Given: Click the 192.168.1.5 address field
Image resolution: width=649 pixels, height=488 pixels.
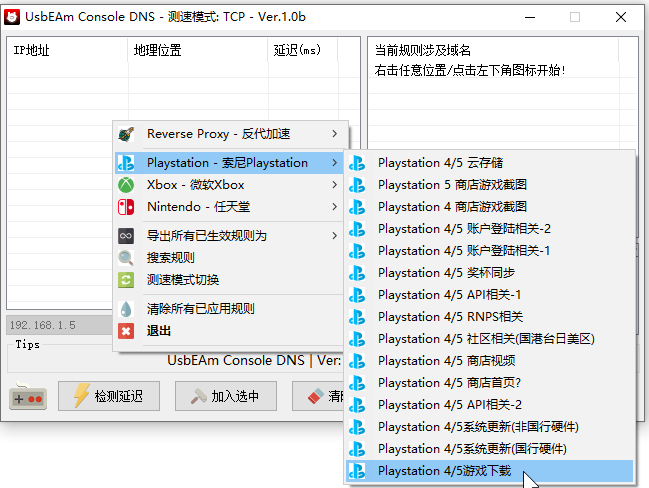Looking at the screenshot, I should 60,325.
